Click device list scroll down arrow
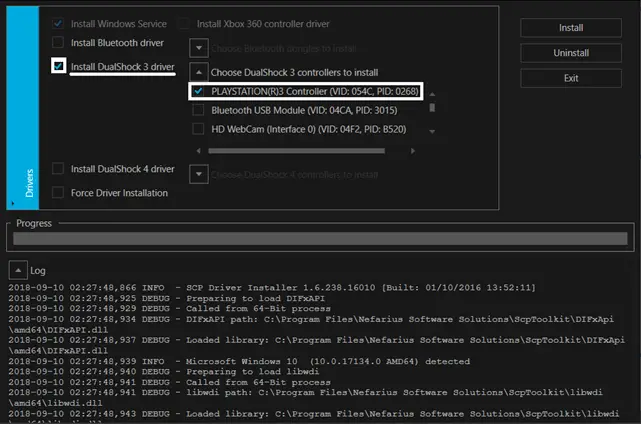Screen dimensions: 641x424 (x=432, y=132)
